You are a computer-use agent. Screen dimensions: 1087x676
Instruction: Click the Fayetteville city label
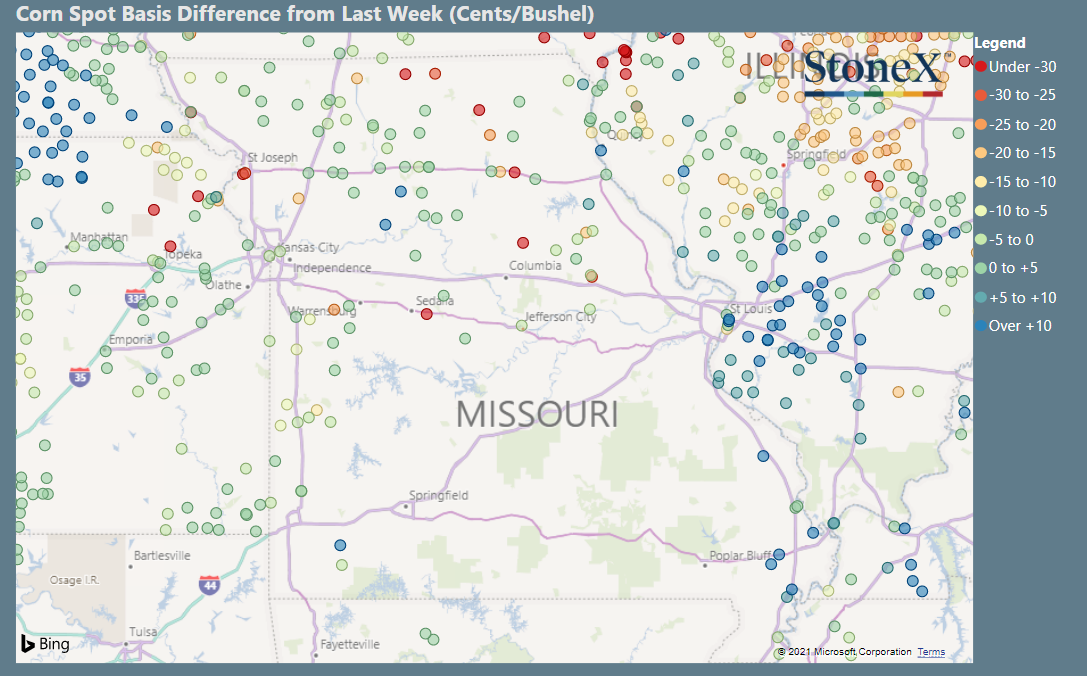pyautogui.click(x=350, y=644)
